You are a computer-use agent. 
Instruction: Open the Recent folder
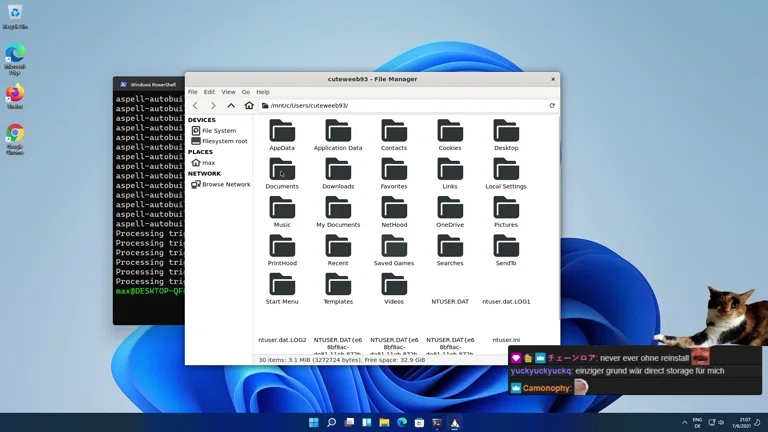click(338, 250)
